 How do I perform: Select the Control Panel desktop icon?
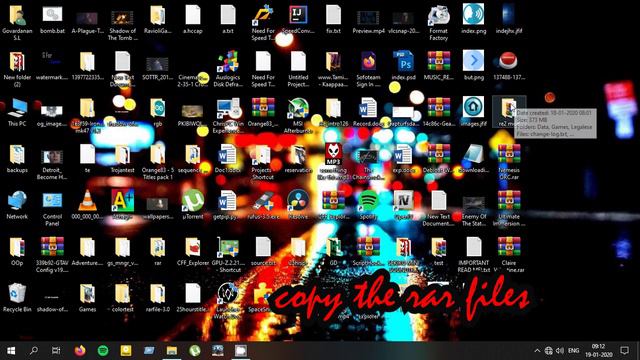[x=52, y=208]
